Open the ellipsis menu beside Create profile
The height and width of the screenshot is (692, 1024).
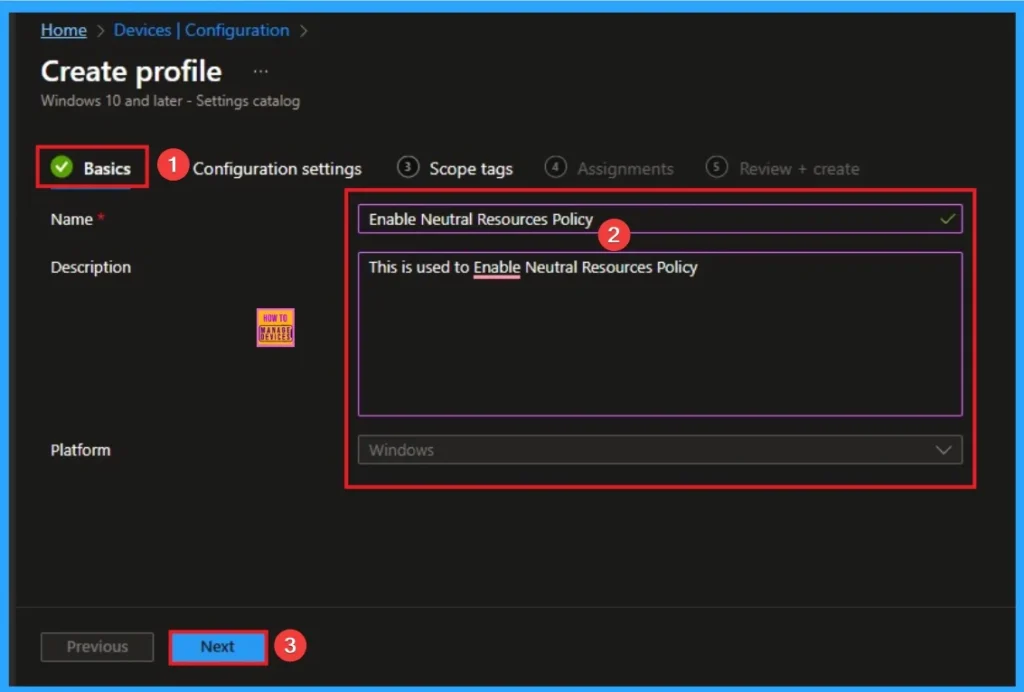(261, 72)
